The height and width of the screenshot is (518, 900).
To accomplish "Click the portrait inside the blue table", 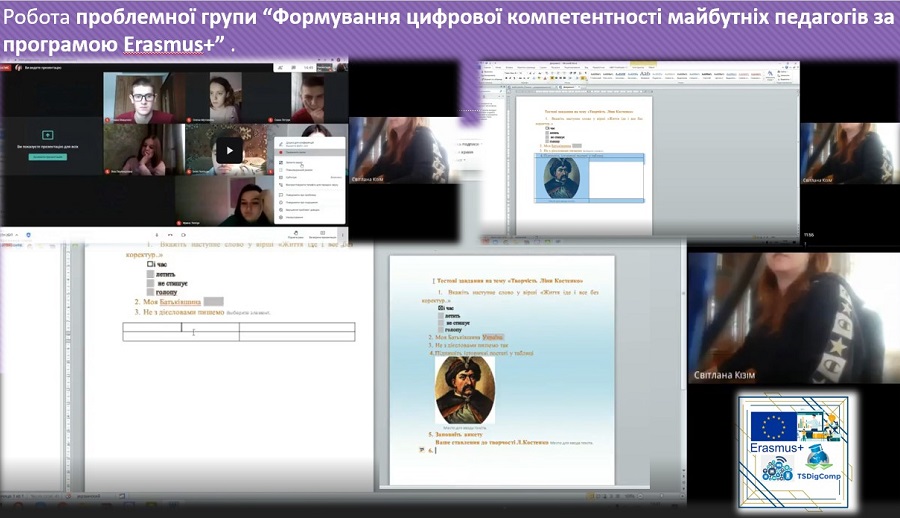I will (x=563, y=178).
